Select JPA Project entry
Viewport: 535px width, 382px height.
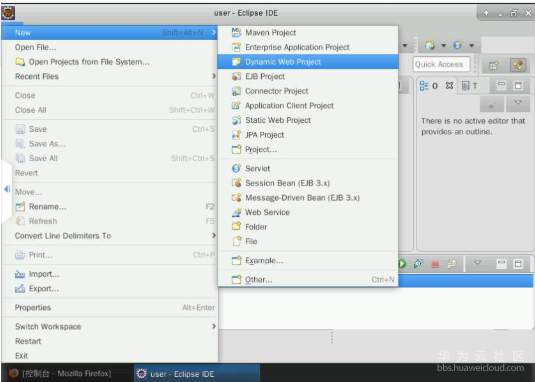point(308,135)
